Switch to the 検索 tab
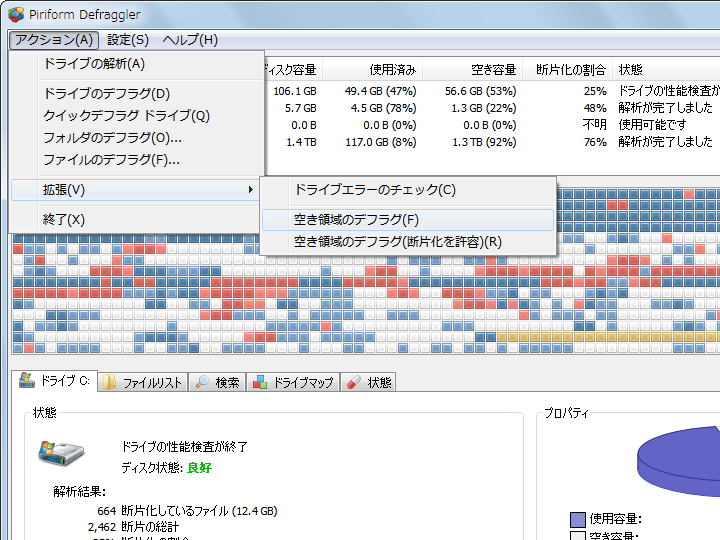 pyautogui.click(x=217, y=382)
